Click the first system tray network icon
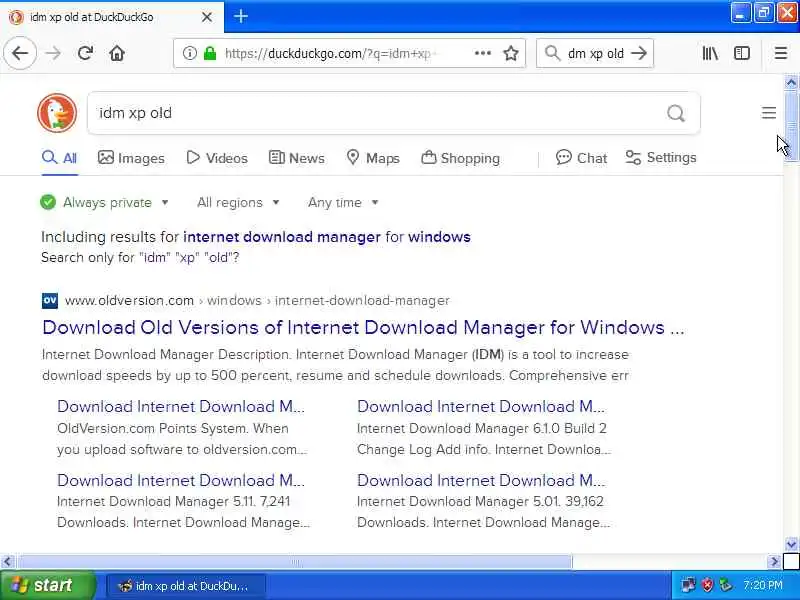Image resolution: width=800 pixels, height=600 pixels. [688, 585]
